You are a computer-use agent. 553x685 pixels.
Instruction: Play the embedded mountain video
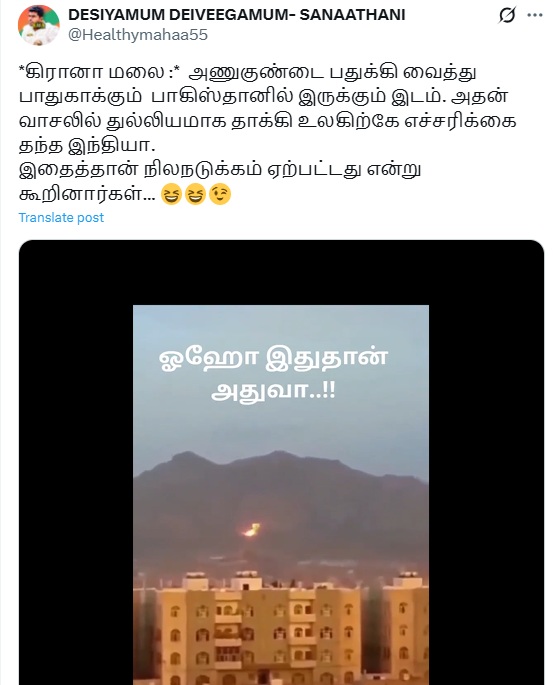click(x=281, y=495)
